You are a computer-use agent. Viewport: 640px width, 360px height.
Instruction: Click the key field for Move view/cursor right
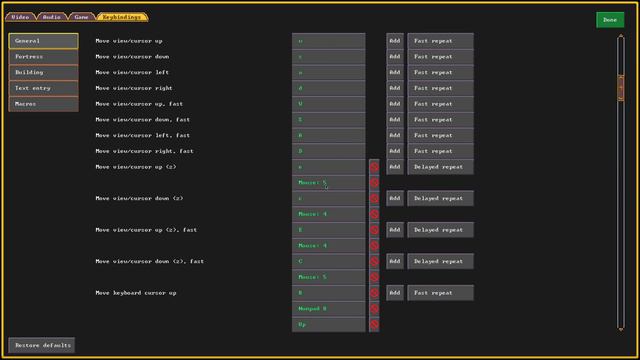pyautogui.click(x=329, y=88)
